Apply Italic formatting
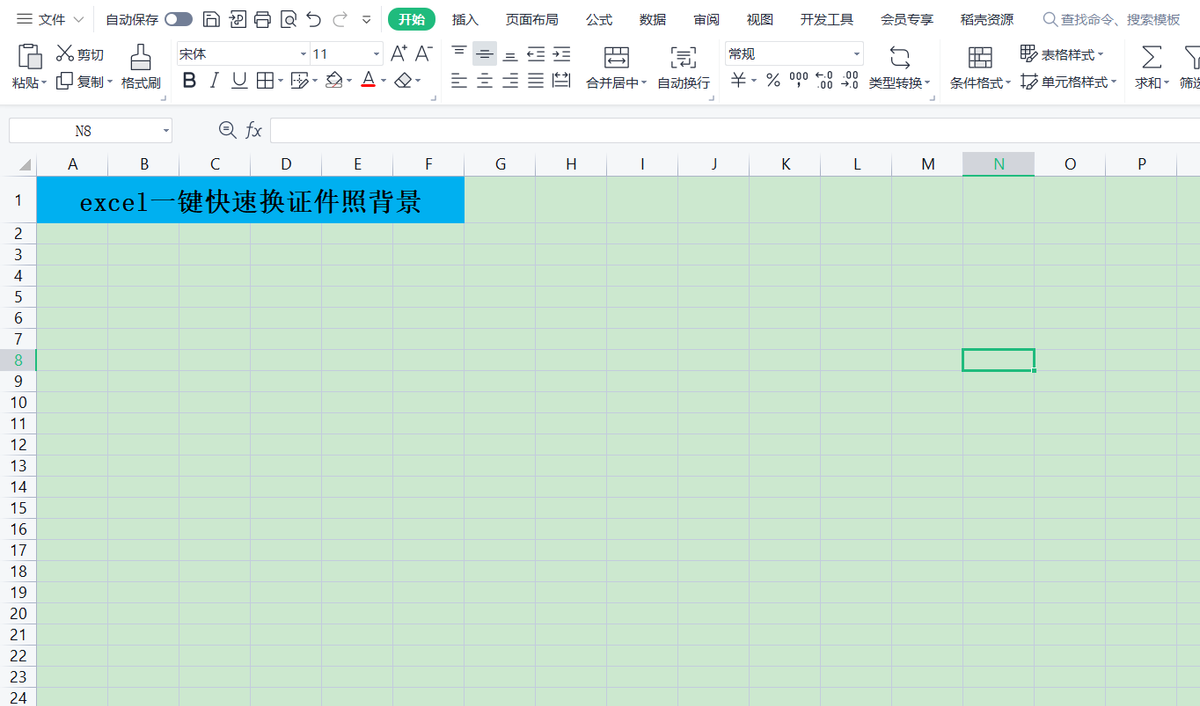 point(213,81)
